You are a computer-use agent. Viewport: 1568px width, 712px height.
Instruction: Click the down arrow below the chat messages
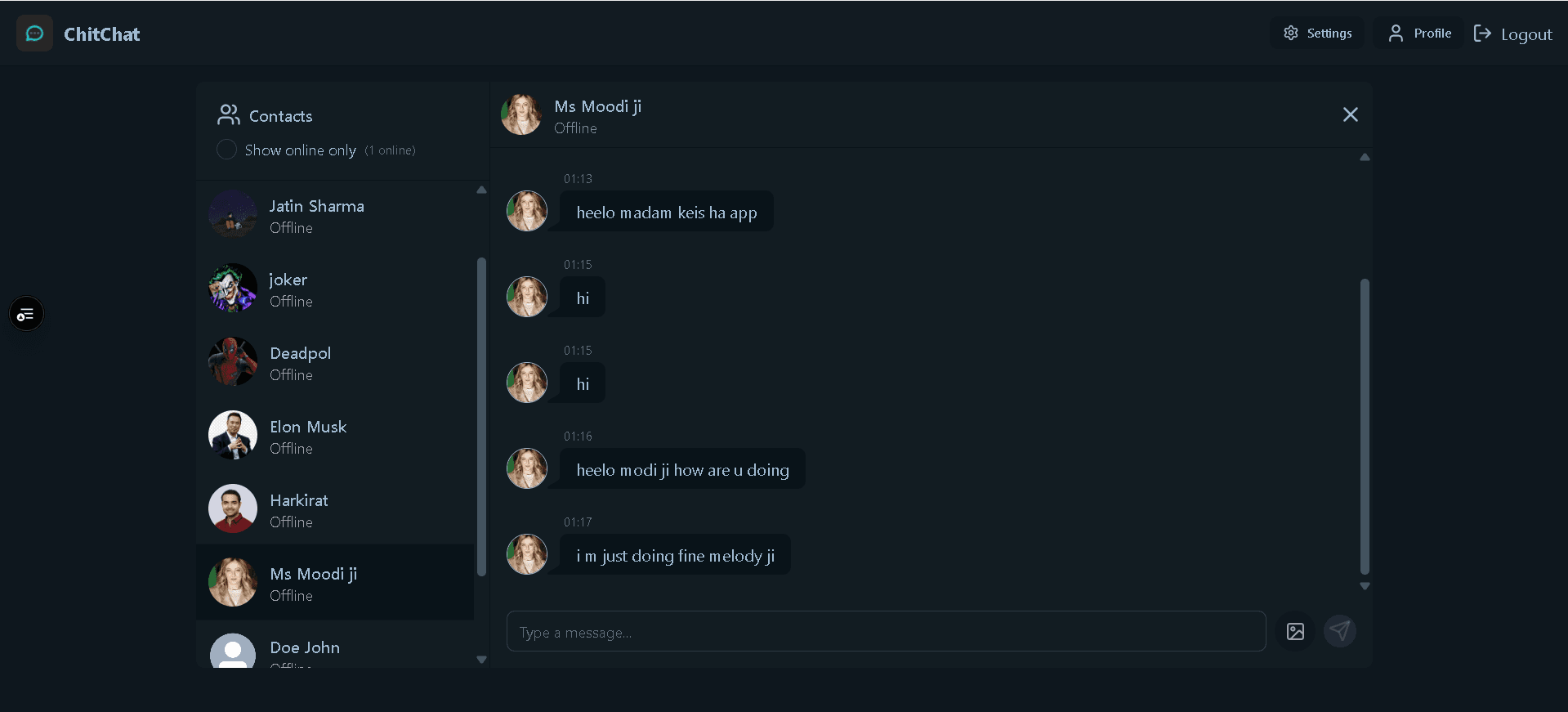click(1364, 586)
